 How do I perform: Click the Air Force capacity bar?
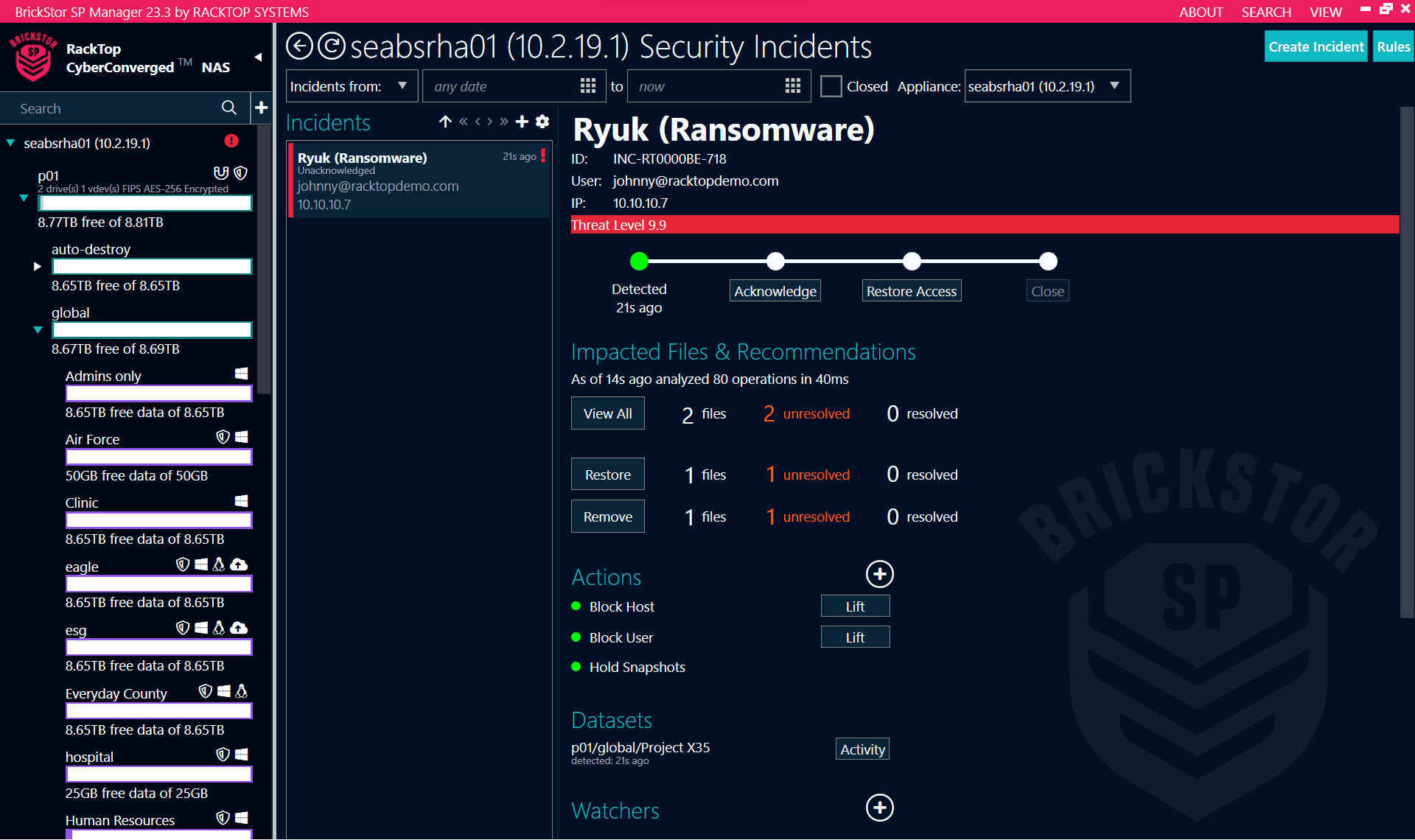click(x=159, y=457)
